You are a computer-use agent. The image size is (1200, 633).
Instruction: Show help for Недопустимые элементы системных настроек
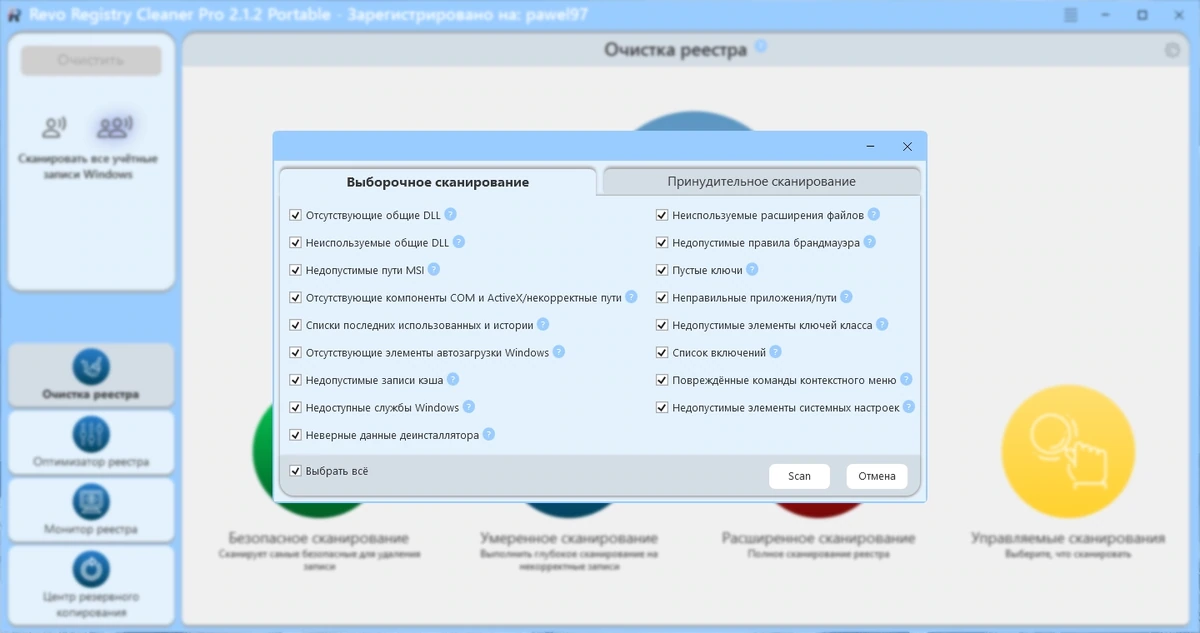pos(909,407)
